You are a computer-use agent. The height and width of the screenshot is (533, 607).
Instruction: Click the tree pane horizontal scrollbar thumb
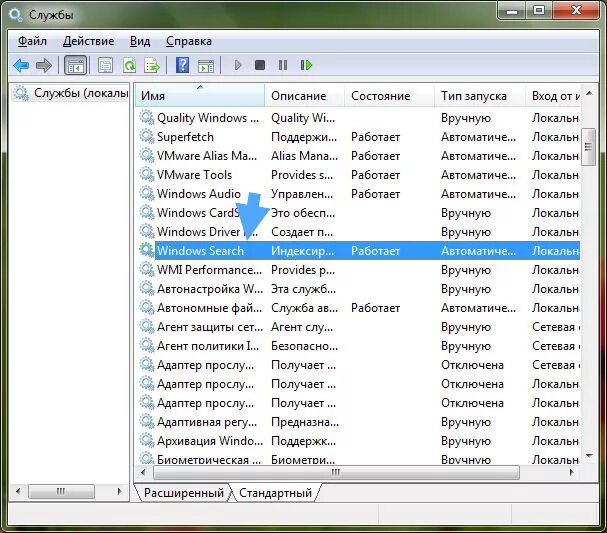(x=62, y=491)
